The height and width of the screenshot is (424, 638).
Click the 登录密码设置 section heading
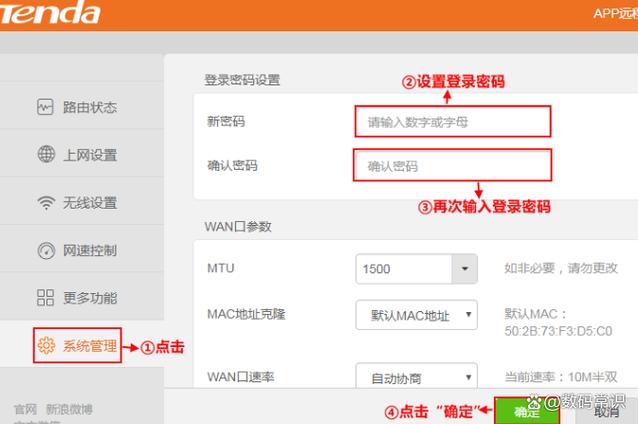coord(242,80)
